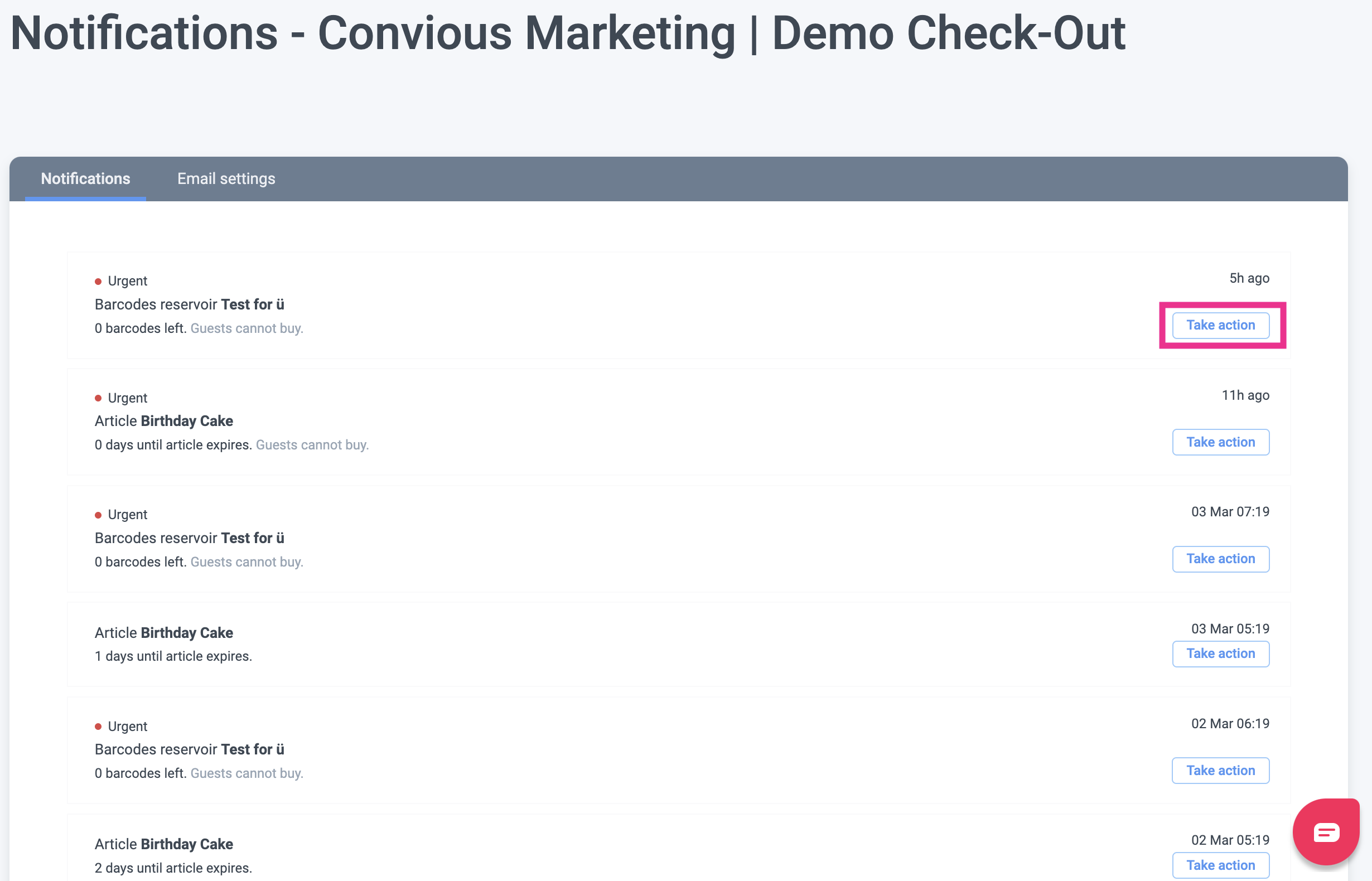Viewport: 1372px width, 881px height.
Task: Select the "2 days until article expires" notification
Action: (x=173, y=868)
